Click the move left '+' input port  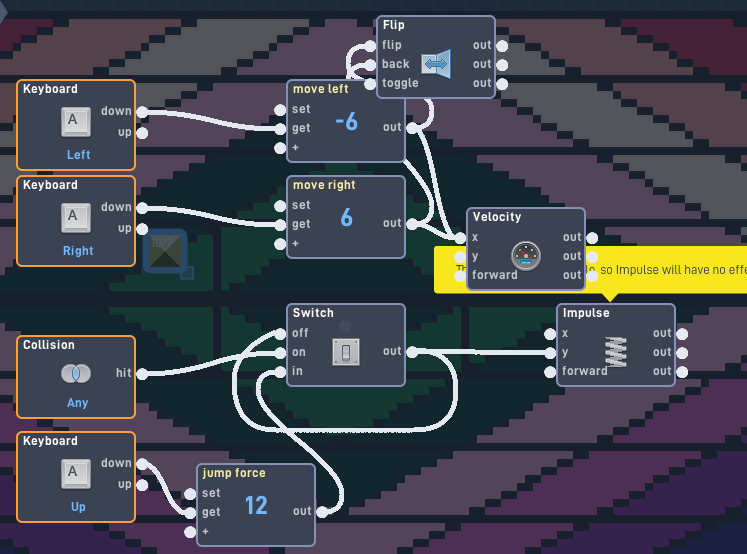coord(280,148)
